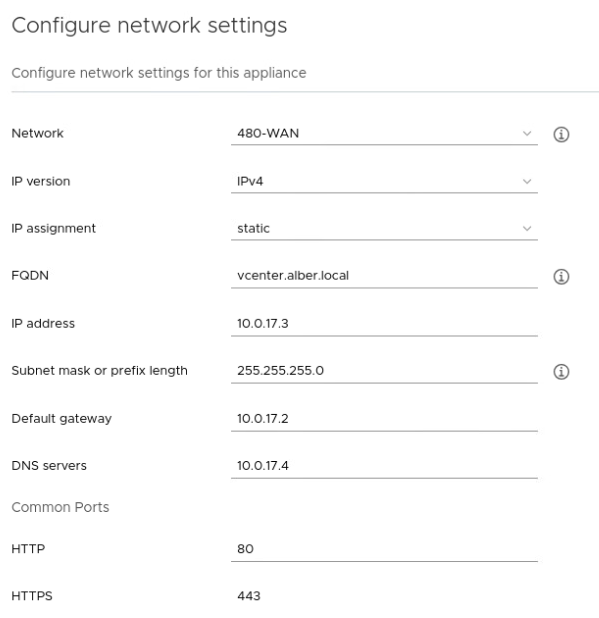Select the HTTP port field showing 80
Screen dimensions: 599x618
tap(384, 550)
